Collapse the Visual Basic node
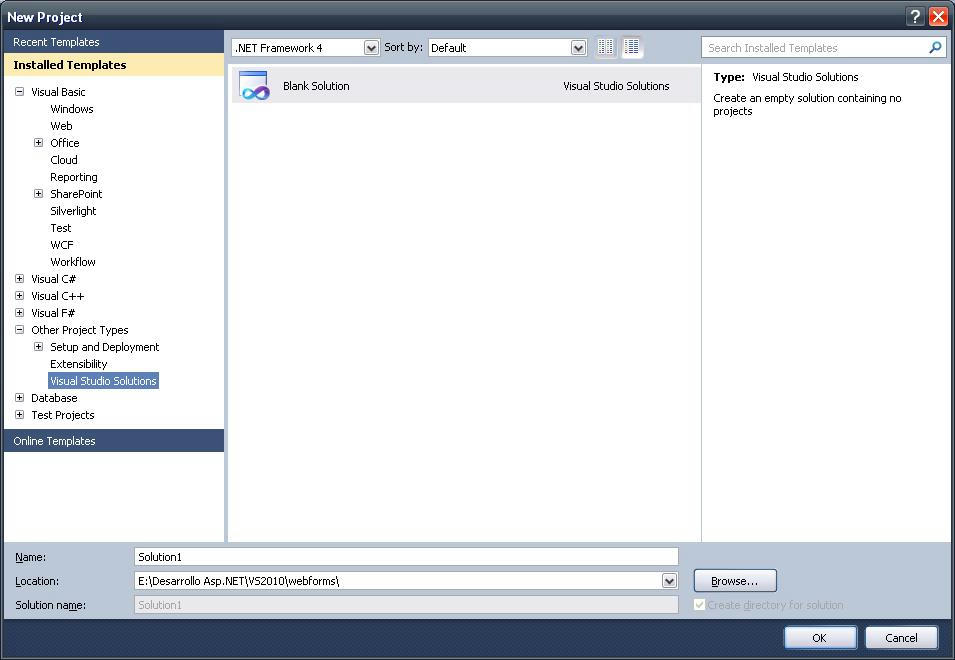 coord(19,91)
